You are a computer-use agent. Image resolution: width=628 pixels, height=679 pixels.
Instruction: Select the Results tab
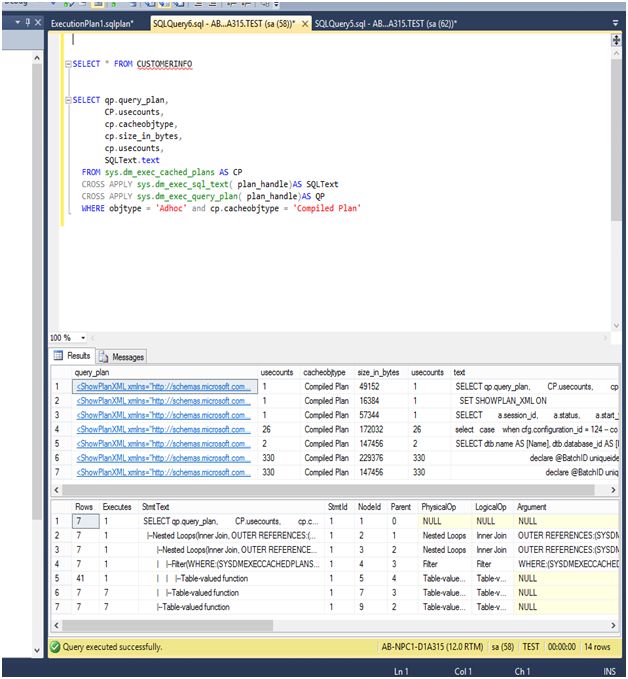pos(72,356)
